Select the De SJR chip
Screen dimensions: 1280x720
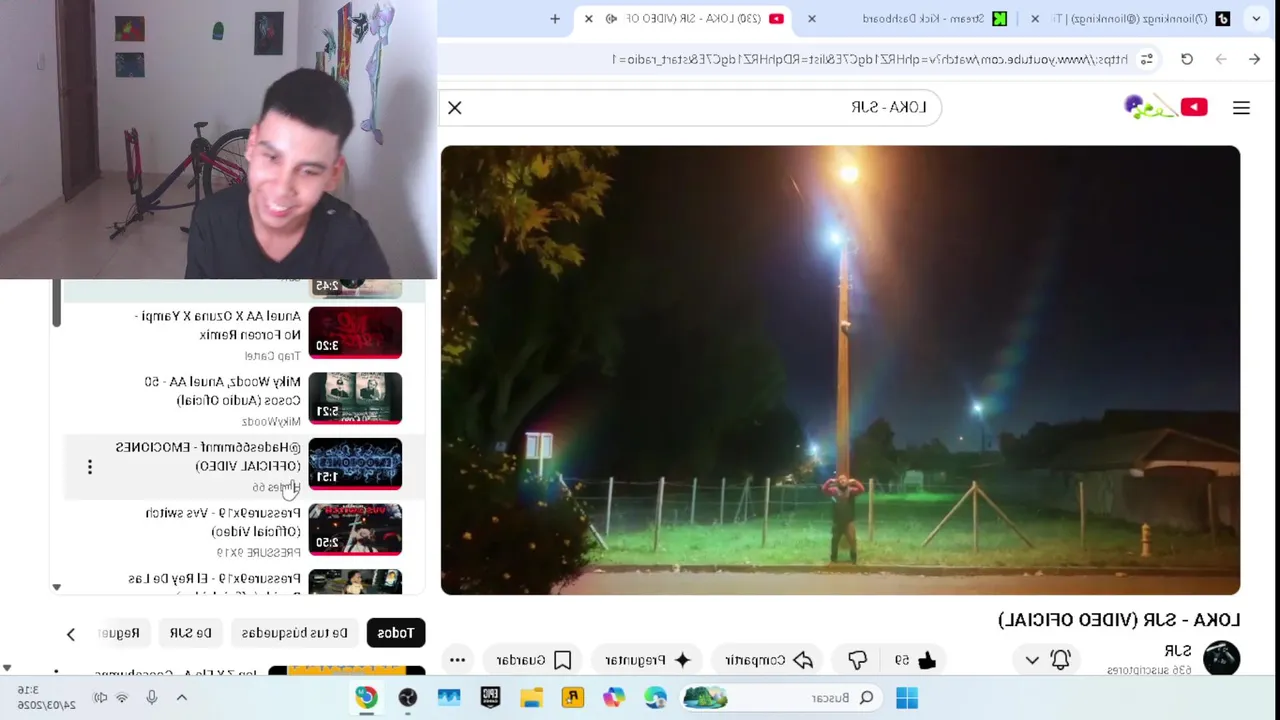click(190, 633)
